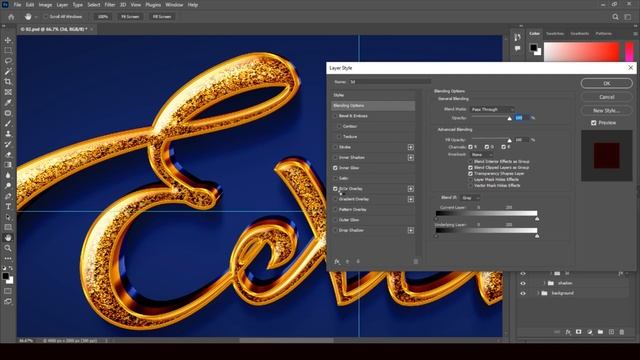Select the Zoom tool in toolbar

pyautogui.click(x=8, y=248)
